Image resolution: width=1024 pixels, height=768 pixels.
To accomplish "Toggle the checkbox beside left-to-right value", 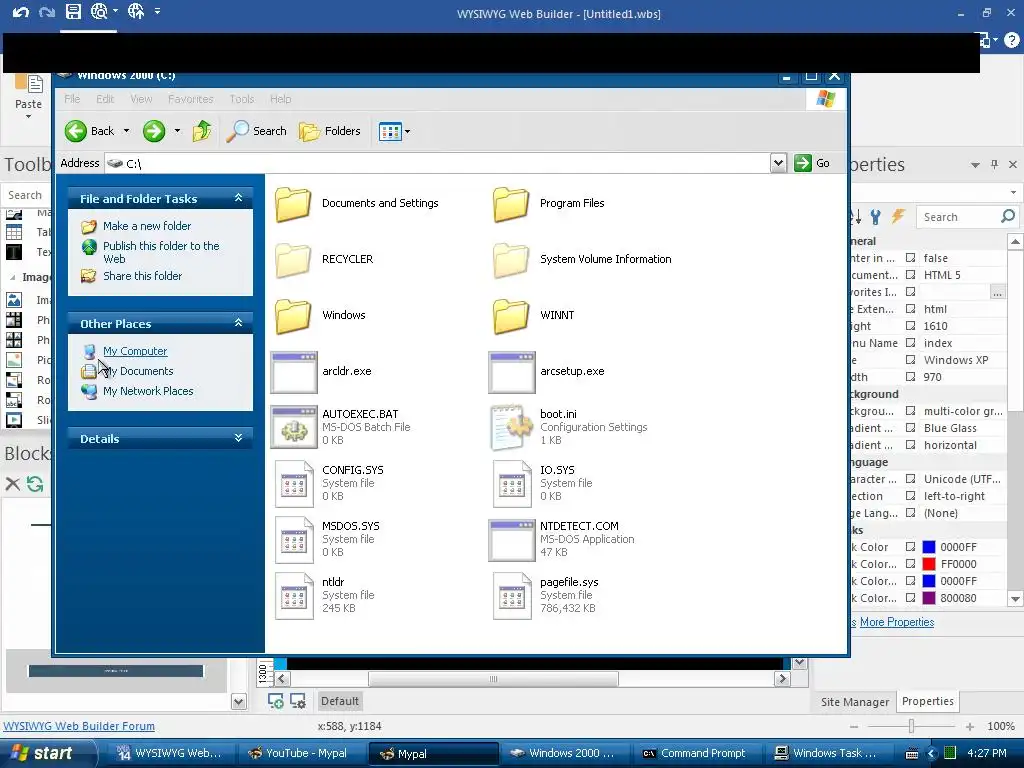I will pos(910,496).
